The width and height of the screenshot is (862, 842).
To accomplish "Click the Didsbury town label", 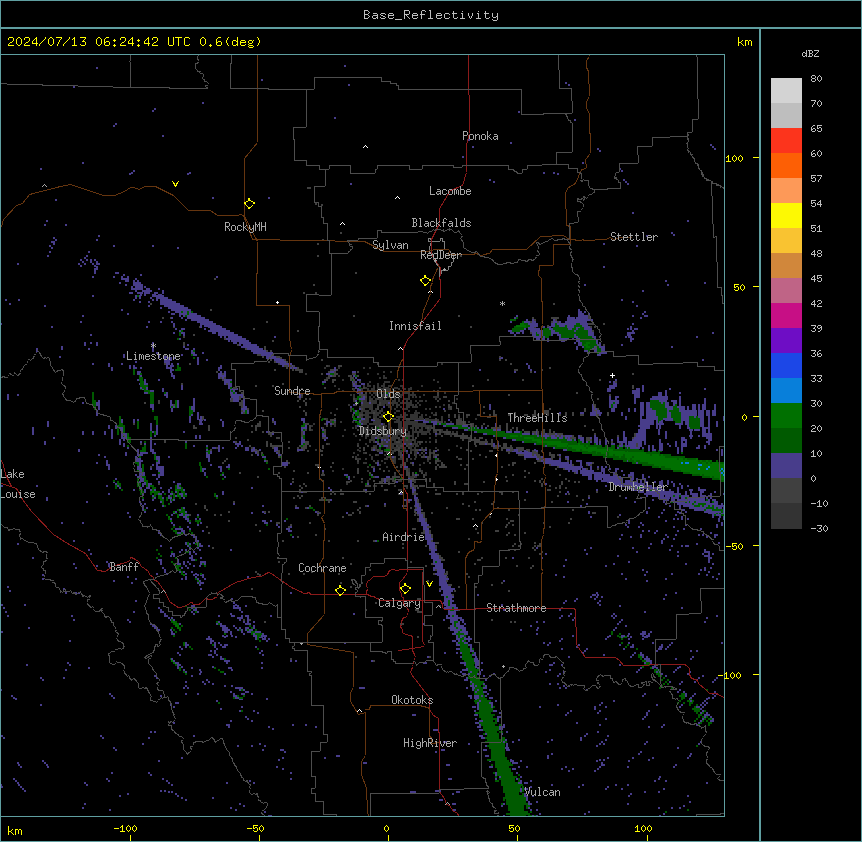I will point(383,431).
